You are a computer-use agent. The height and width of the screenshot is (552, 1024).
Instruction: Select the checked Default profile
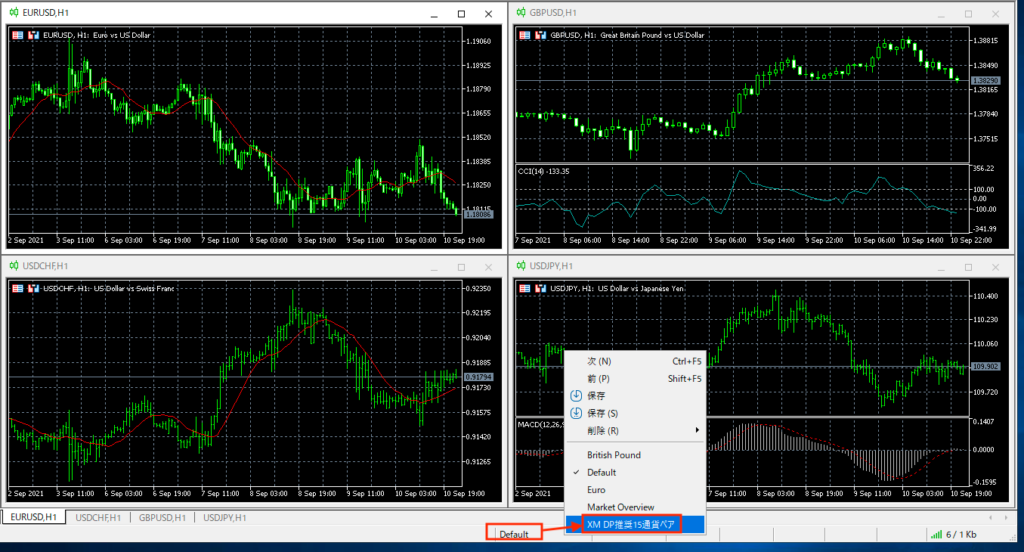tap(601, 472)
